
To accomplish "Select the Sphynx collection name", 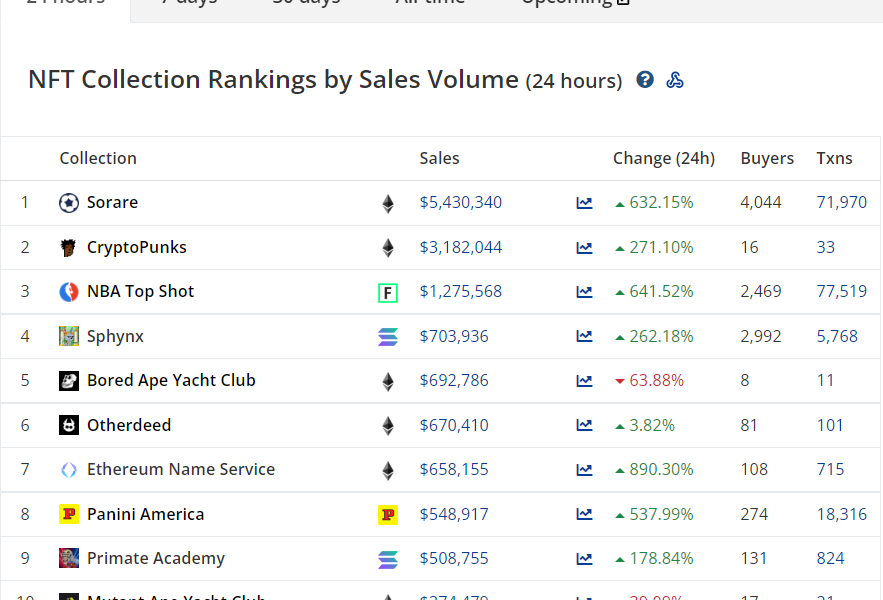I will (115, 336).
